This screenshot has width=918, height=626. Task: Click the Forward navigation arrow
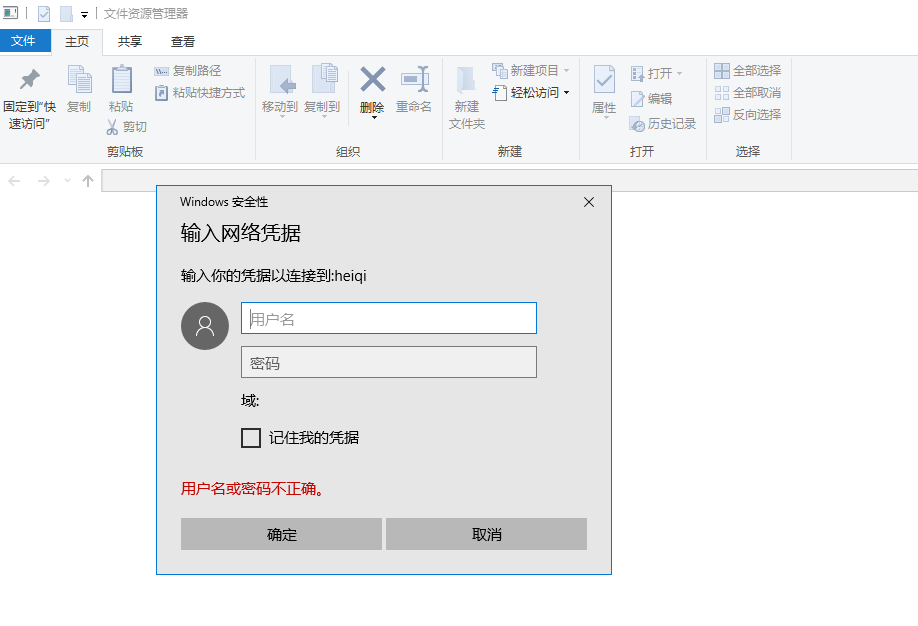pyautogui.click(x=44, y=181)
